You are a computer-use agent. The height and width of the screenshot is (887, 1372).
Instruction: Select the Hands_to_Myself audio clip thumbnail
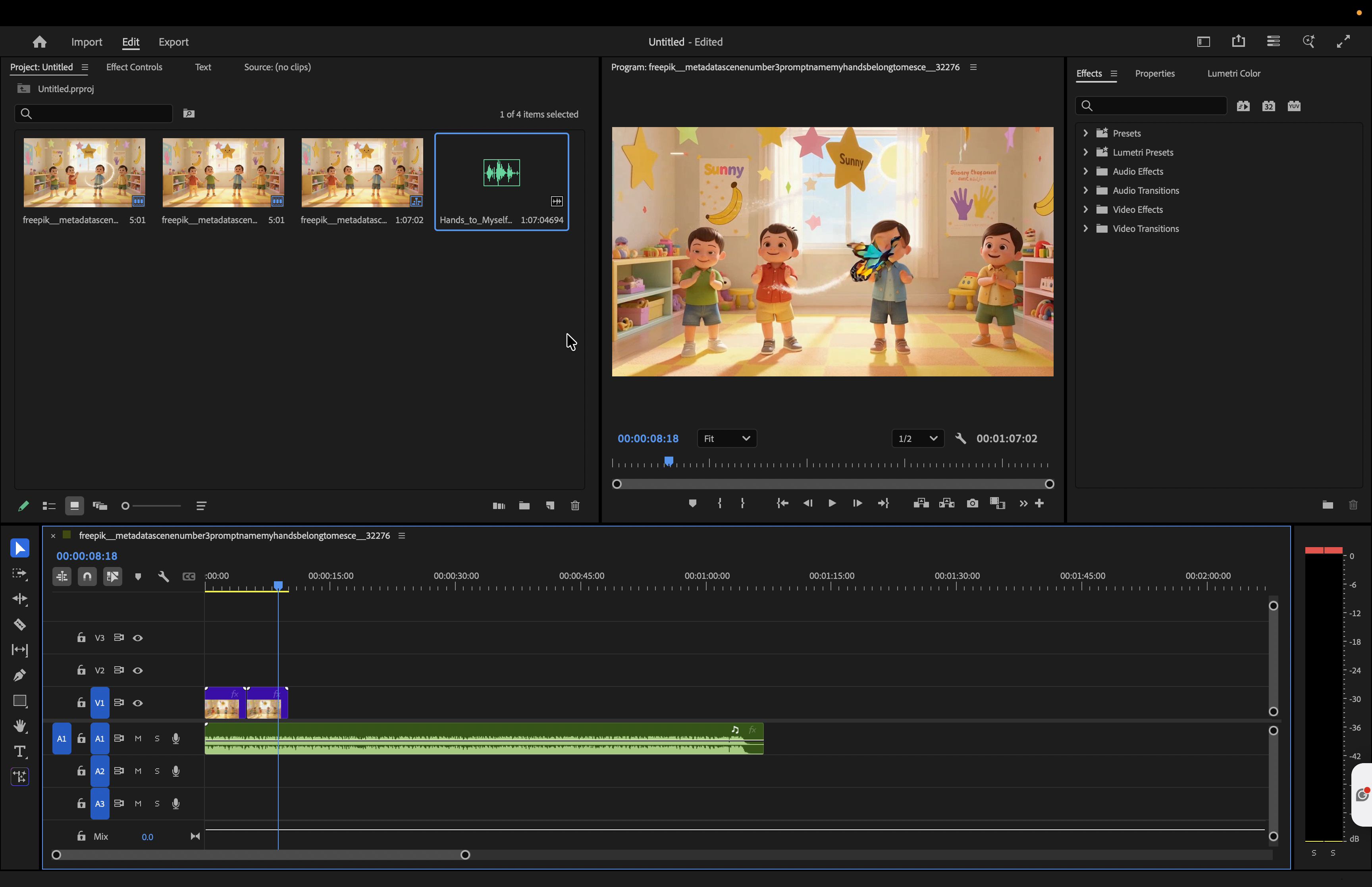tap(501, 173)
